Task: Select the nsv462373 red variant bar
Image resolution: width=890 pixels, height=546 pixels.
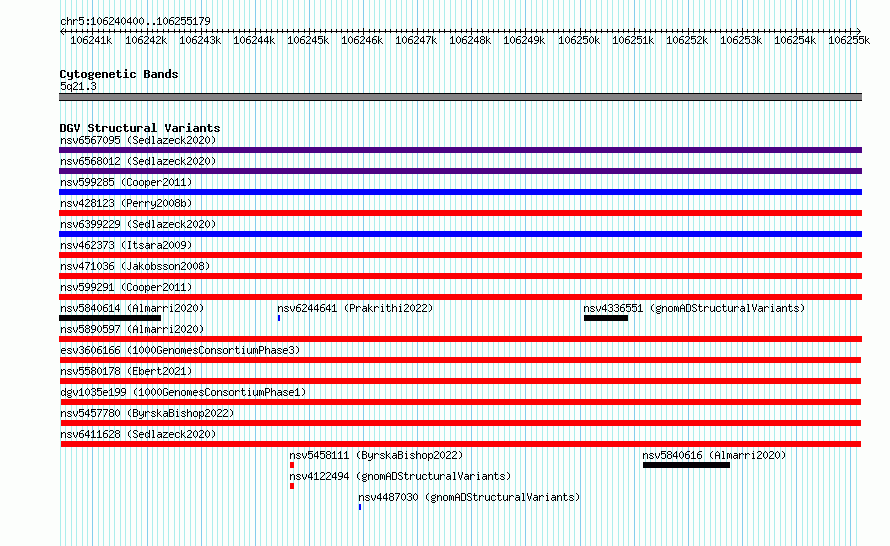Action: tap(460, 255)
